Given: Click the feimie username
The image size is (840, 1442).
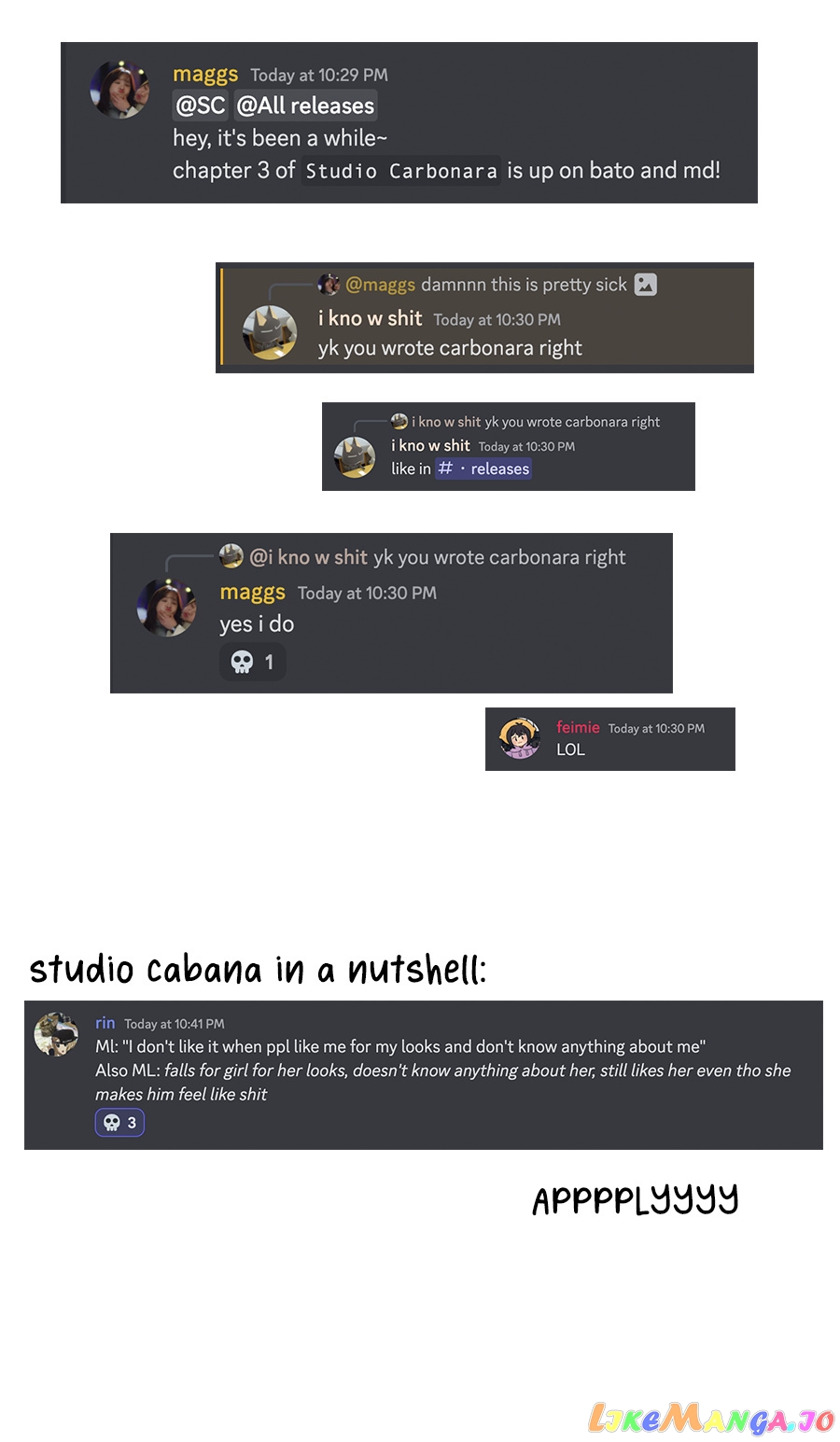Looking at the screenshot, I should pyautogui.click(x=578, y=727).
